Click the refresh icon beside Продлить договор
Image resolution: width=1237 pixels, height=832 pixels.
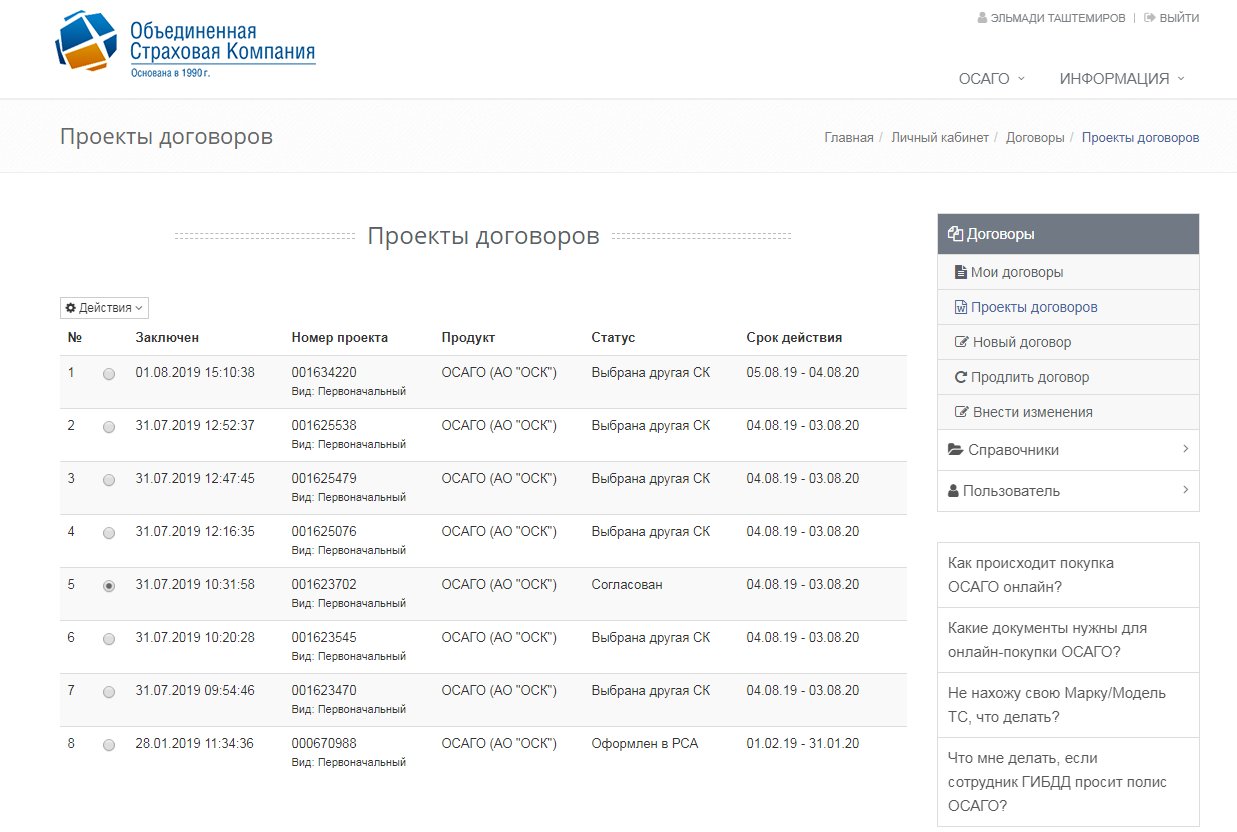tap(961, 377)
